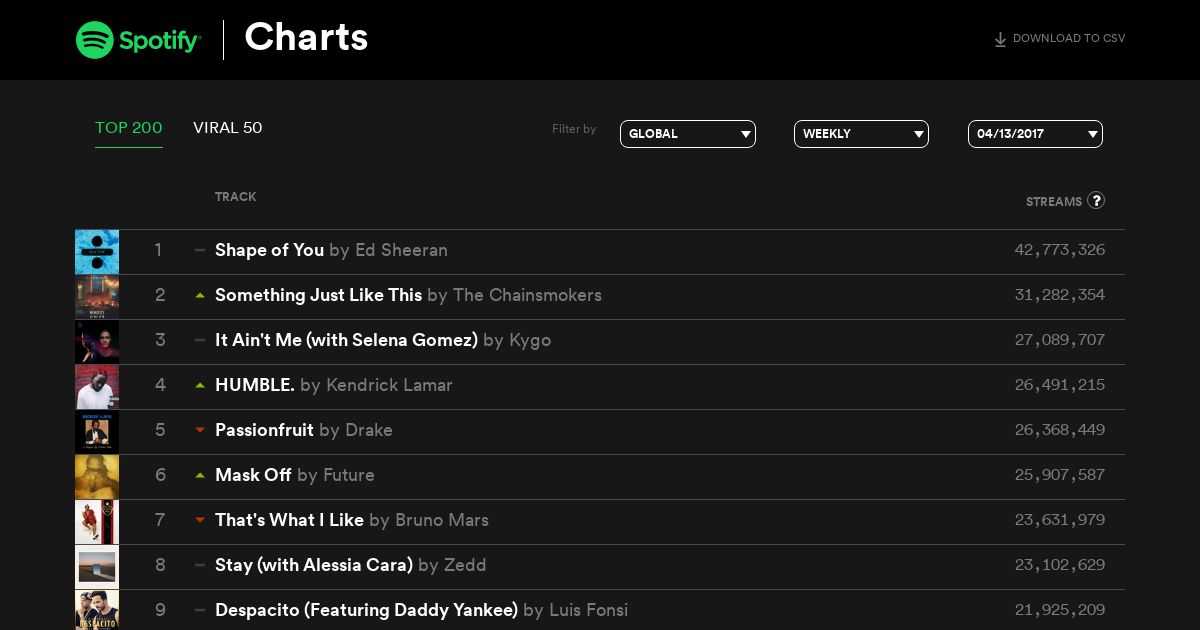The image size is (1200, 630).
Task: Expand the 04/13/2017 date dropdown
Action: tap(1035, 134)
